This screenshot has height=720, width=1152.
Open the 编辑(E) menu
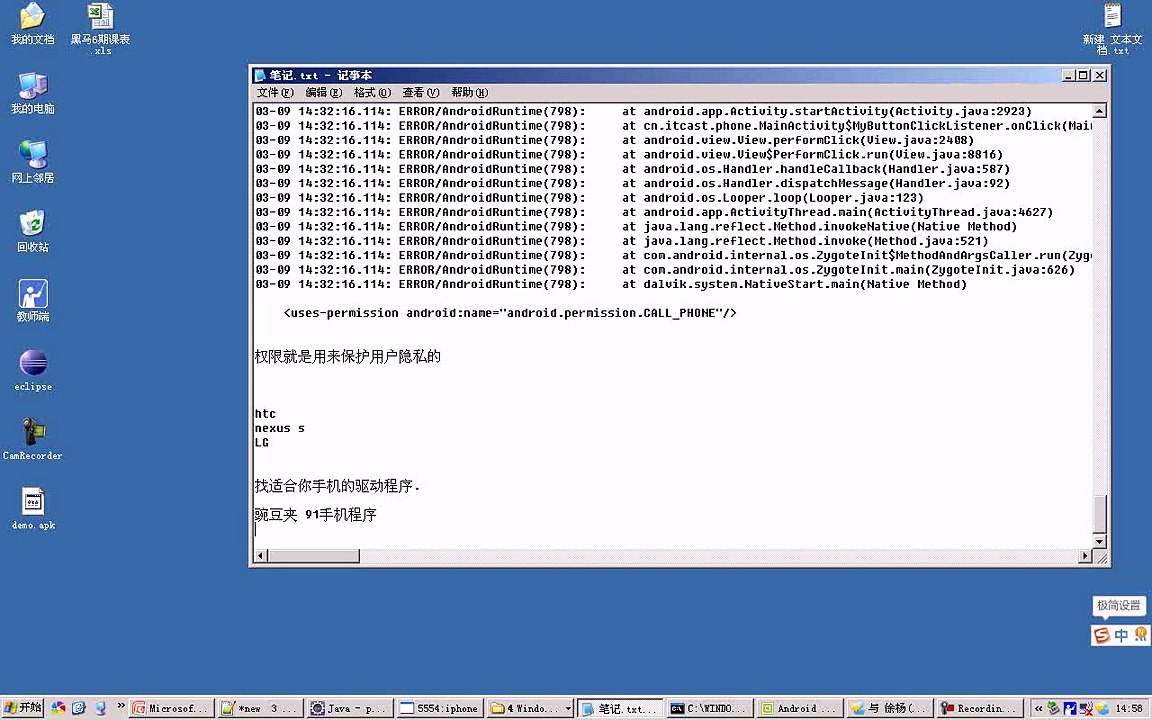click(x=324, y=93)
